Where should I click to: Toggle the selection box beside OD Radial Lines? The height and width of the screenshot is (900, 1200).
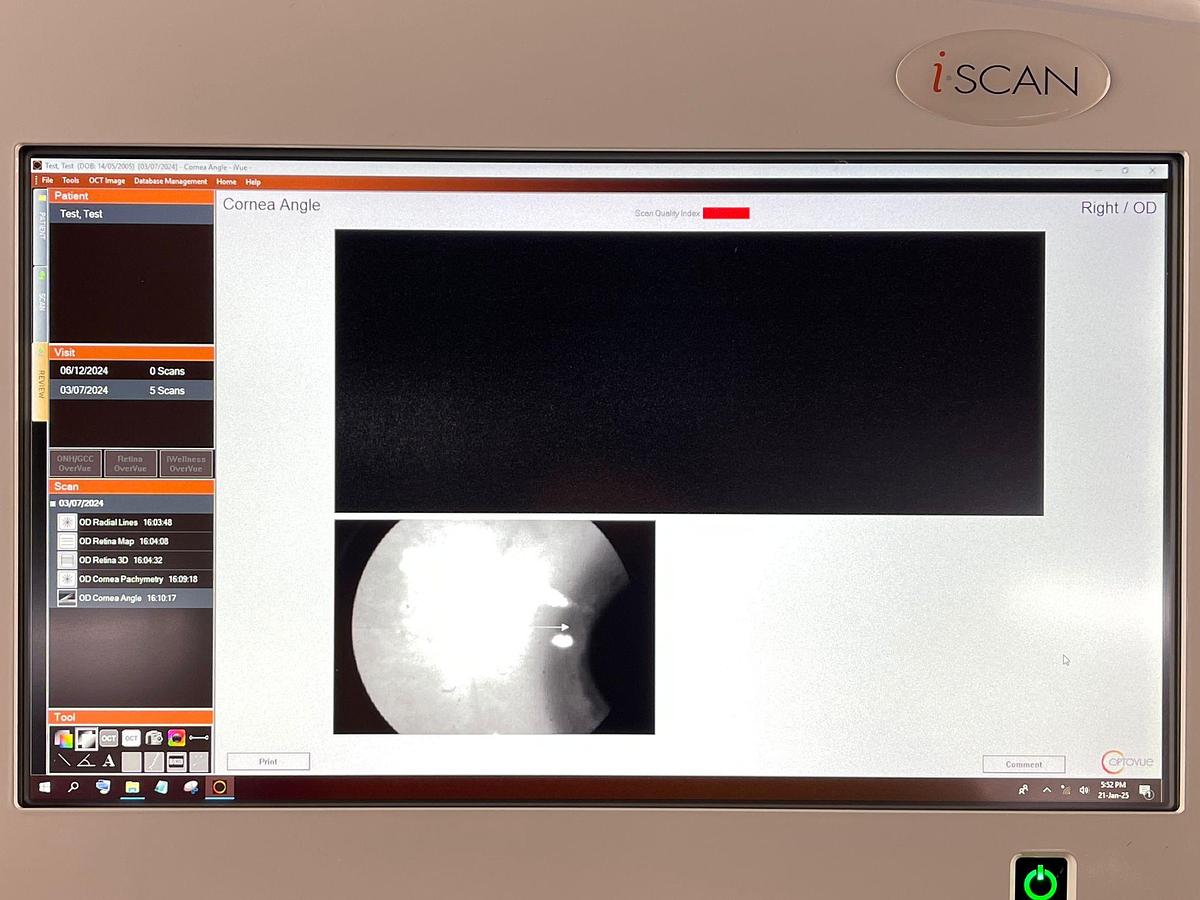click(67, 522)
